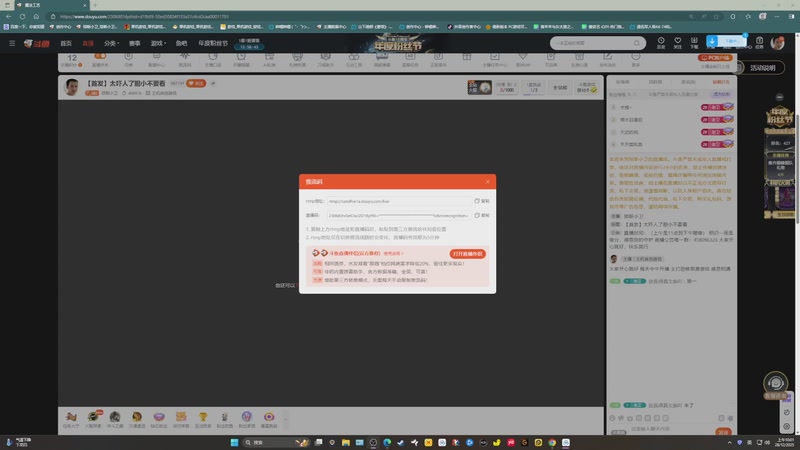
Task: Close the orange stream code dialog
Action: coord(487,182)
